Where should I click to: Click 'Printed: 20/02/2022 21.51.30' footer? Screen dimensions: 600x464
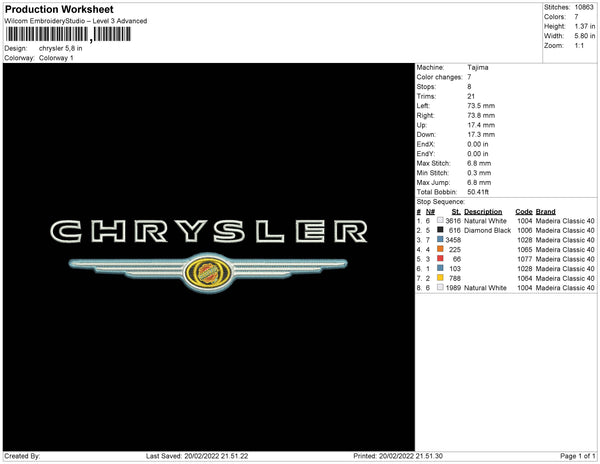(x=398, y=456)
